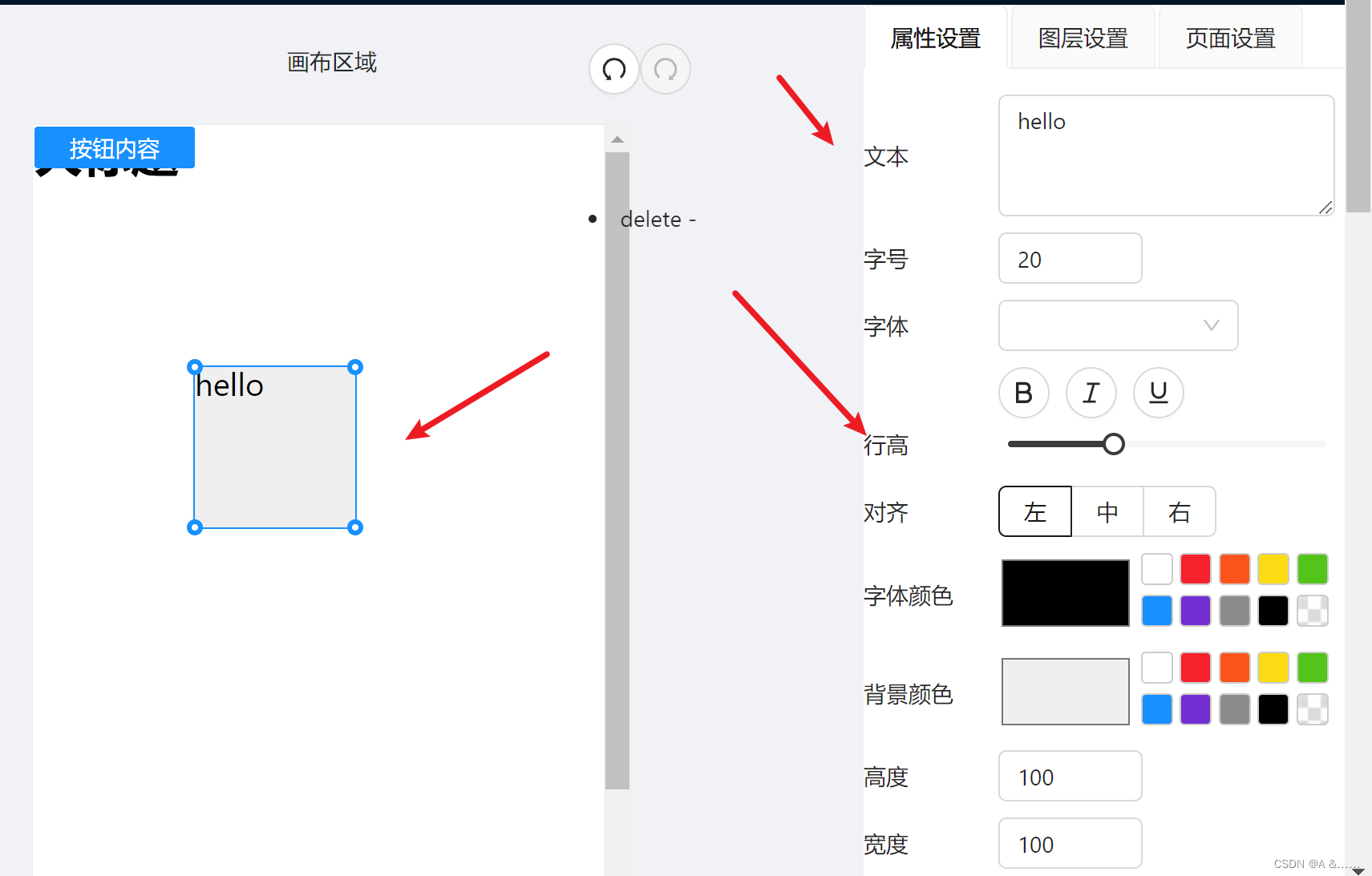
Task: Click the 文本 textarea containing hello
Action: 1167,155
